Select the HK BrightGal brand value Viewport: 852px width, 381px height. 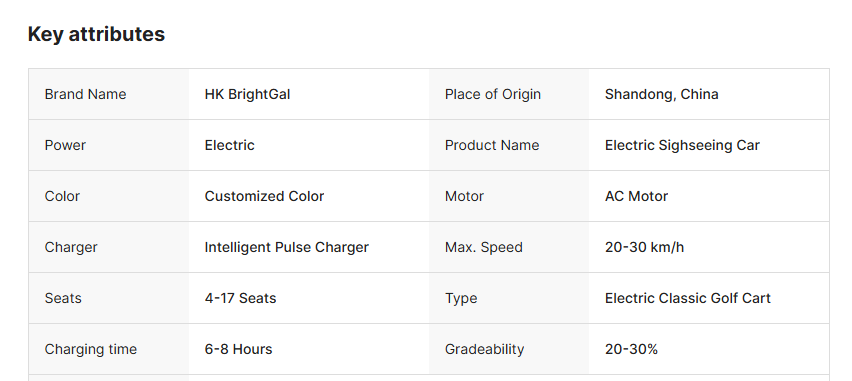point(247,94)
